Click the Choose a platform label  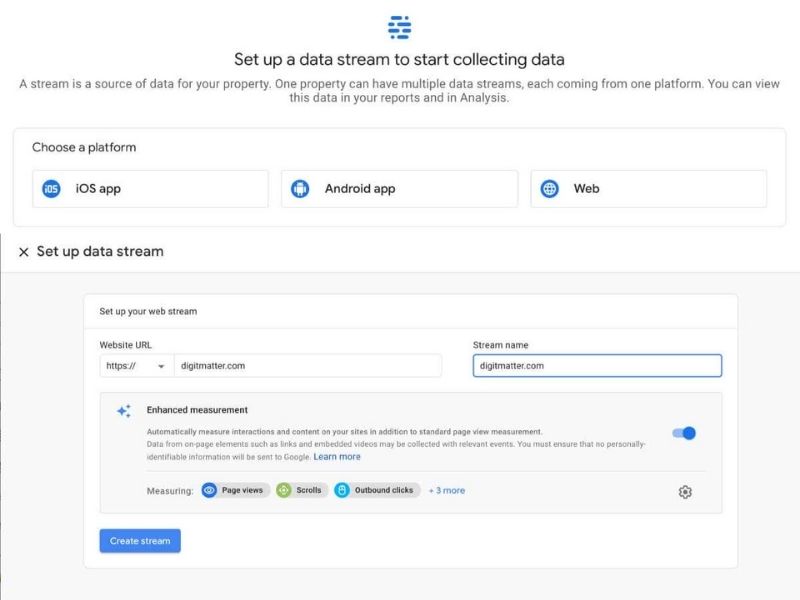coord(84,147)
